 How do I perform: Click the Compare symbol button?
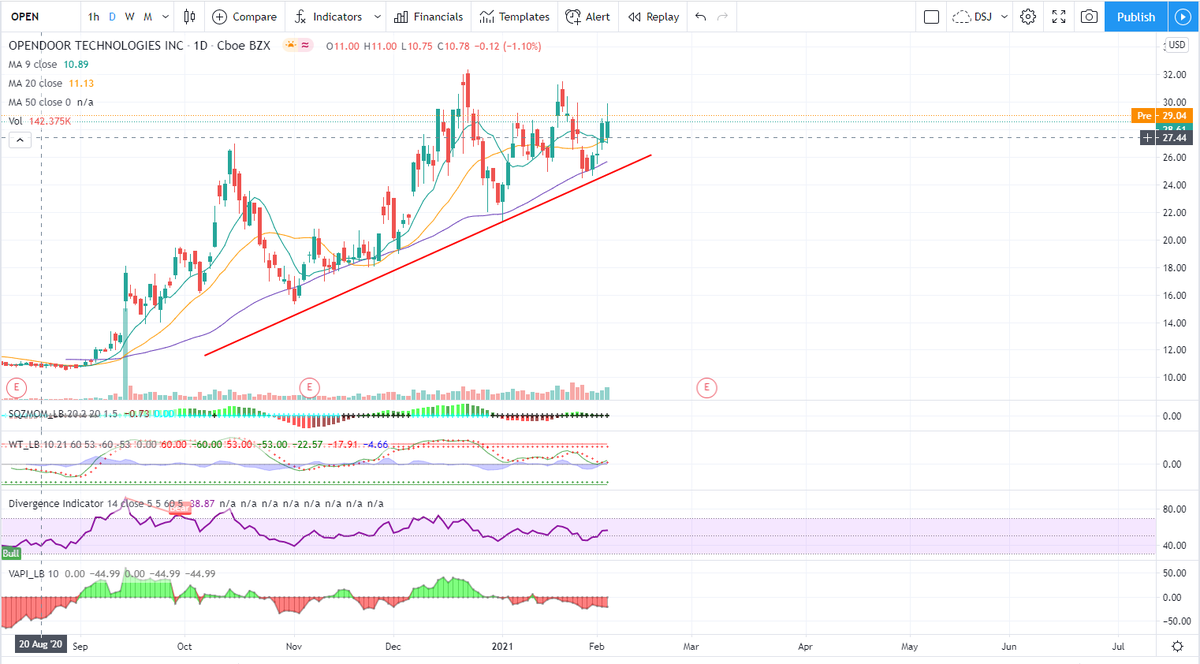point(244,16)
